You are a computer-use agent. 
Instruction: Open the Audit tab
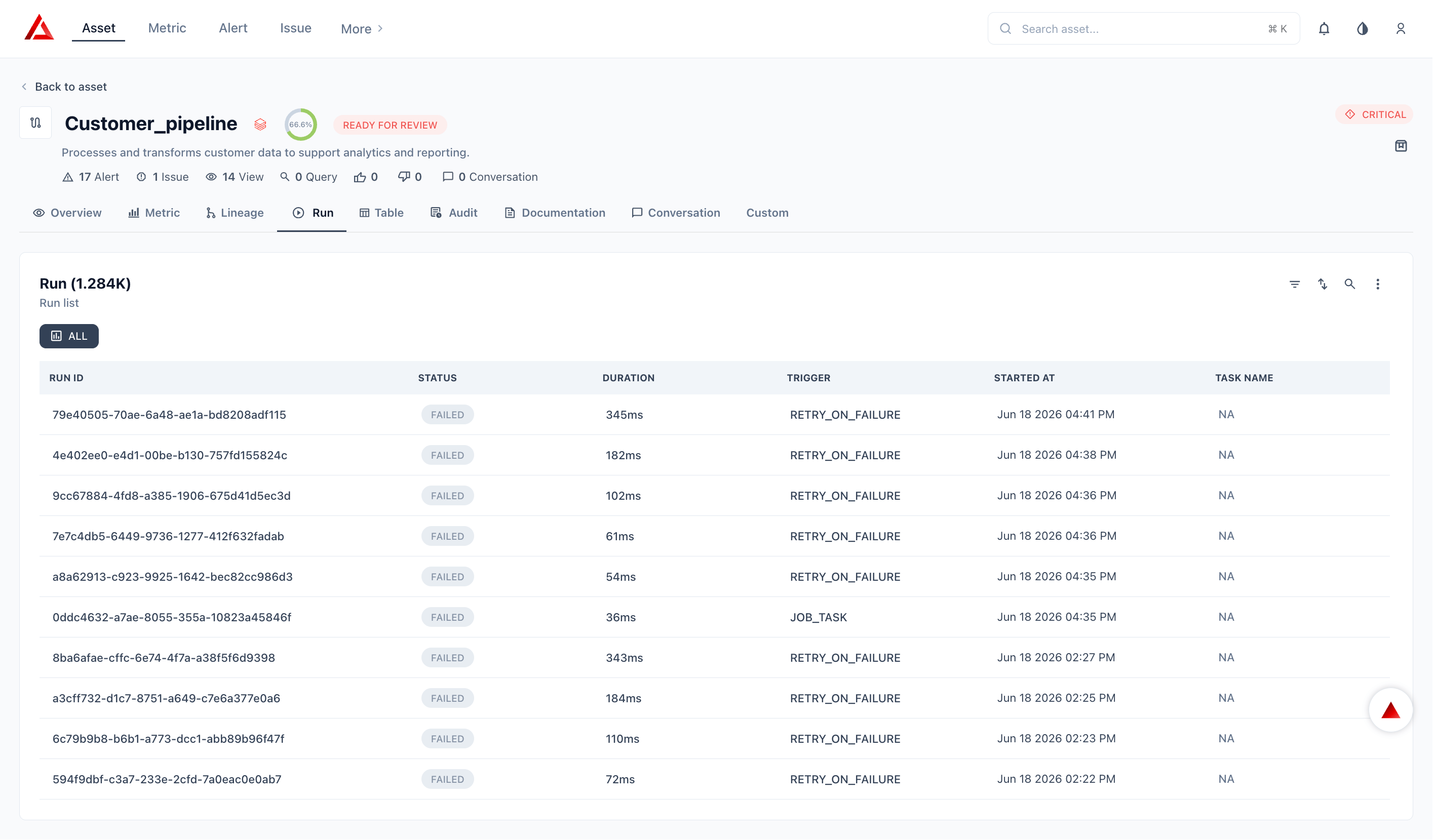454,213
